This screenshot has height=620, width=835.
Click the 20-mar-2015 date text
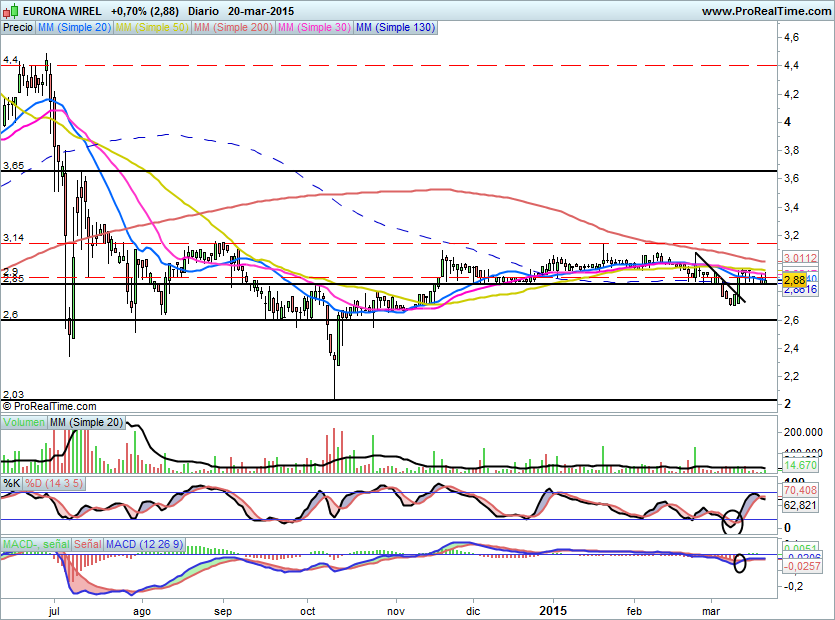tap(261, 11)
